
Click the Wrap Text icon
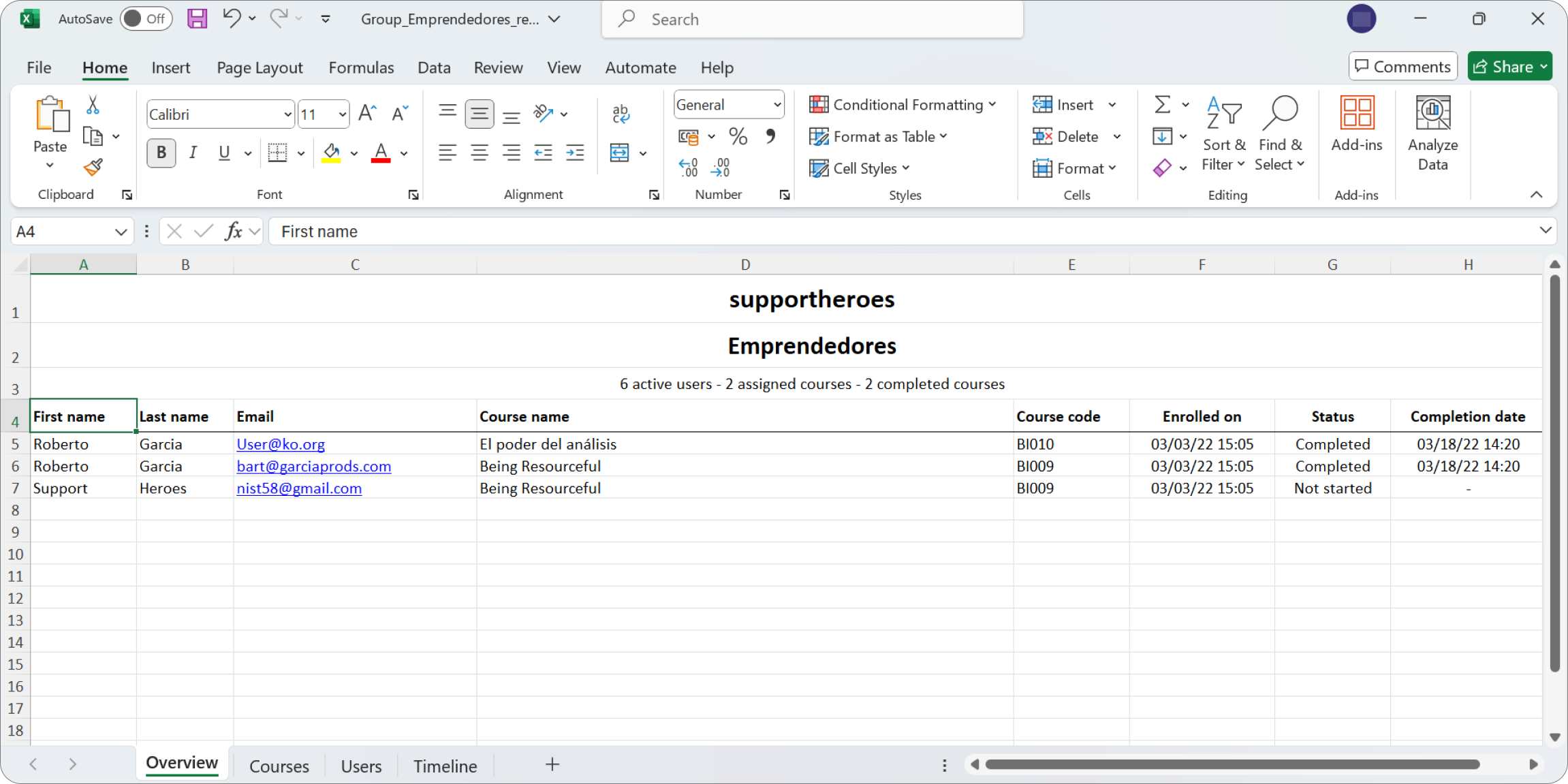coord(621,113)
